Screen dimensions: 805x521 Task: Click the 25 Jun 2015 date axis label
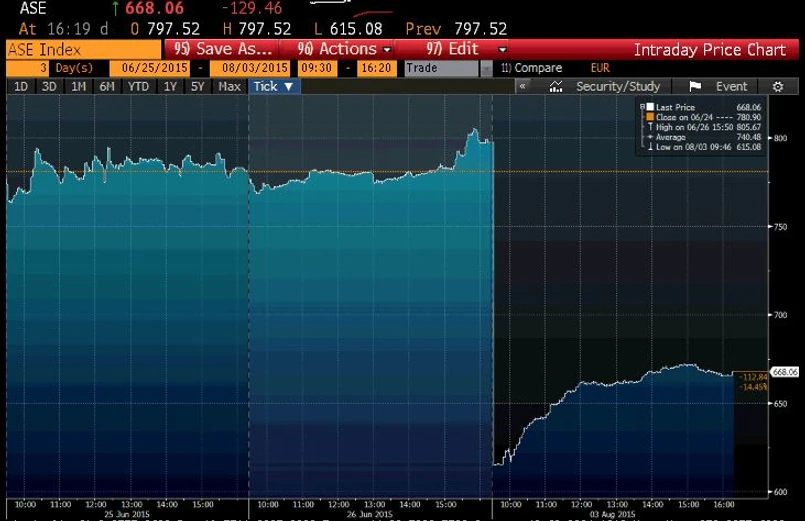[x=127, y=514]
